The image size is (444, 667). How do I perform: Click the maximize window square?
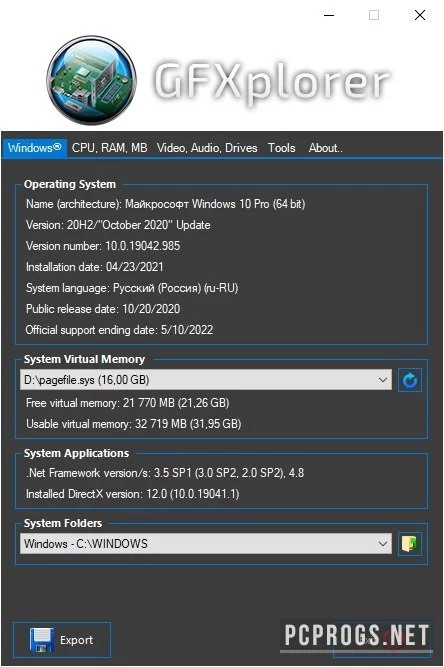tap(374, 15)
